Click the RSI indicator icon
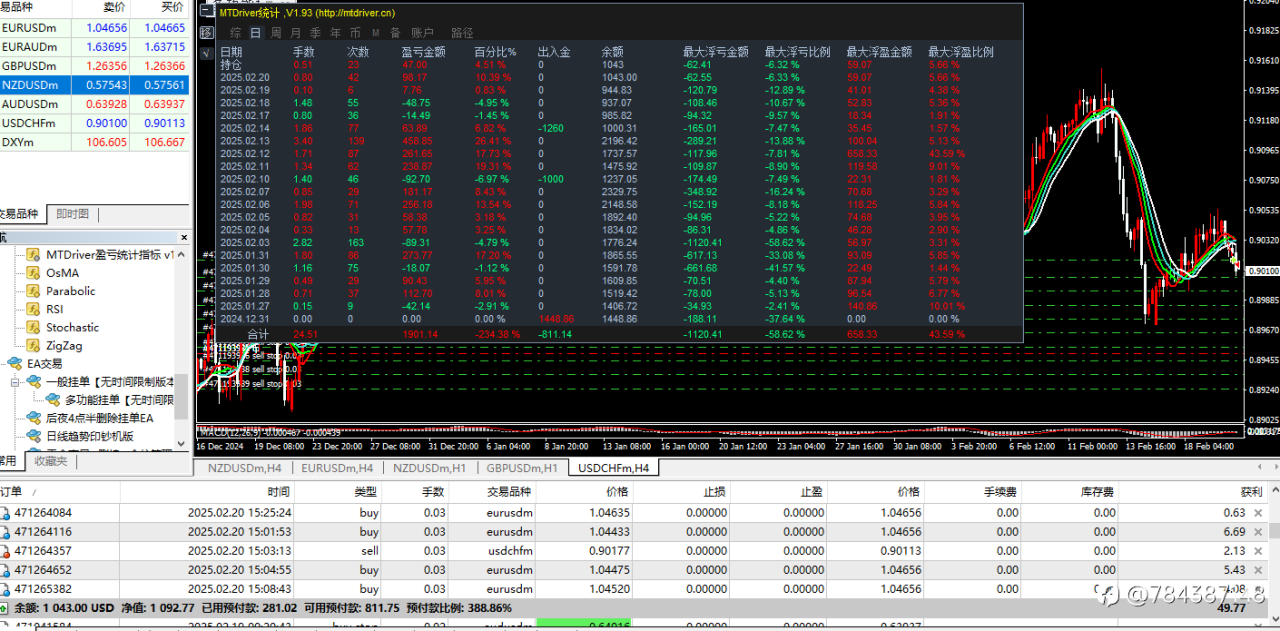Image resolution: width=1280 pixels, height=631 pixels. coord(33,309)
